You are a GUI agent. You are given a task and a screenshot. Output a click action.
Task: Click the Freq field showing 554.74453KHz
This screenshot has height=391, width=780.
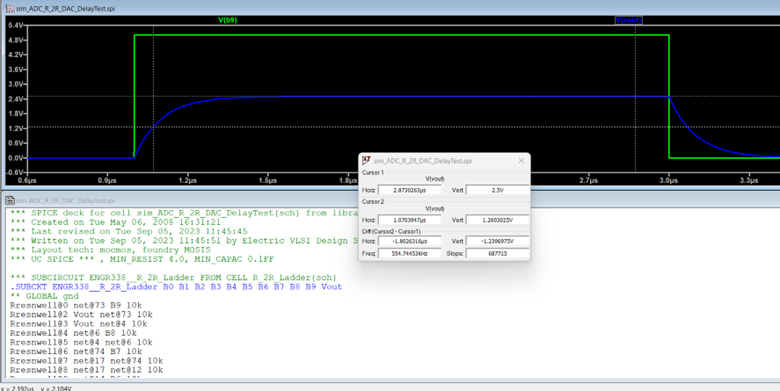(409, 253)
